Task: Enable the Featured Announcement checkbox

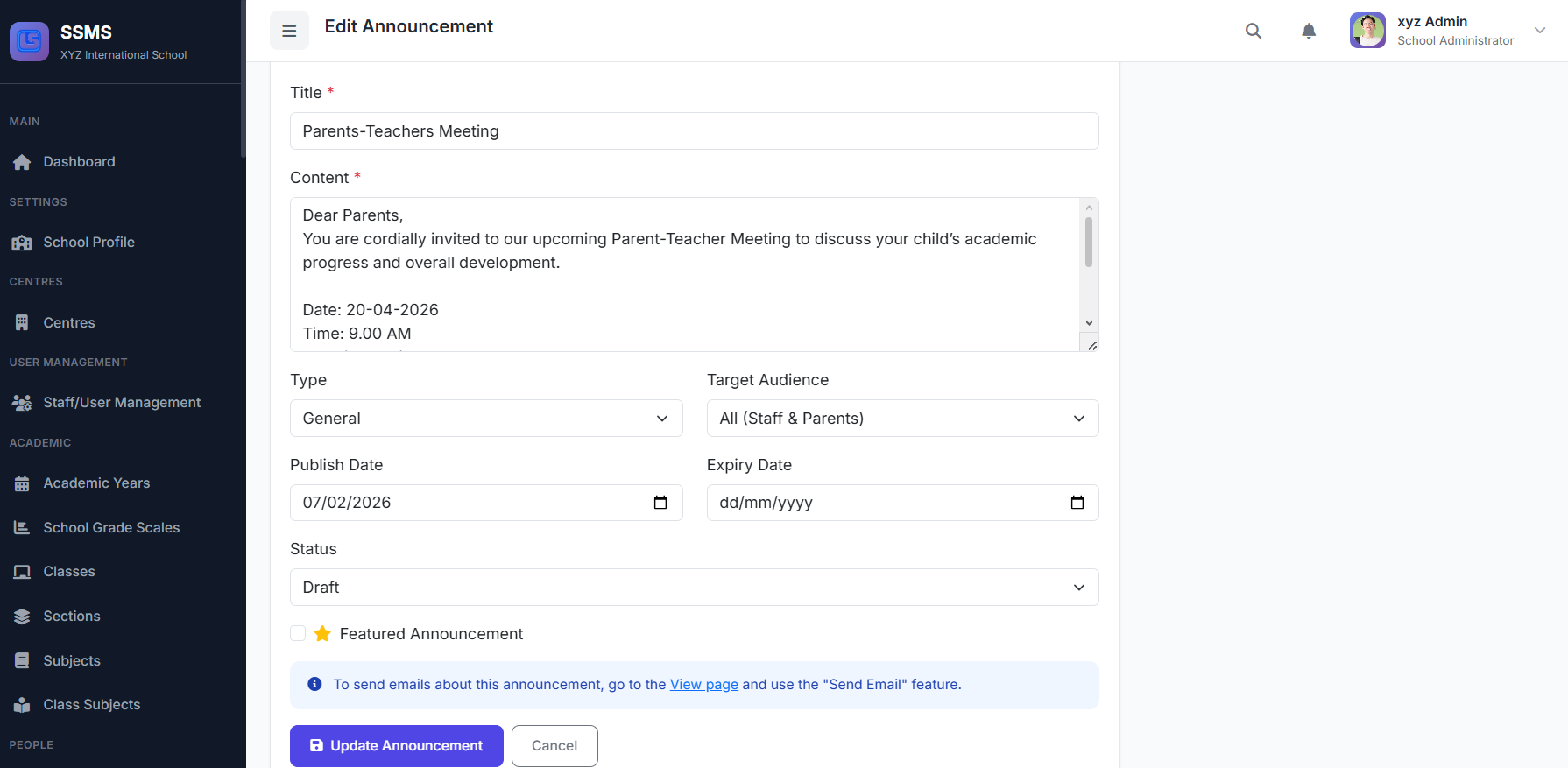Action: pos(298,633)
